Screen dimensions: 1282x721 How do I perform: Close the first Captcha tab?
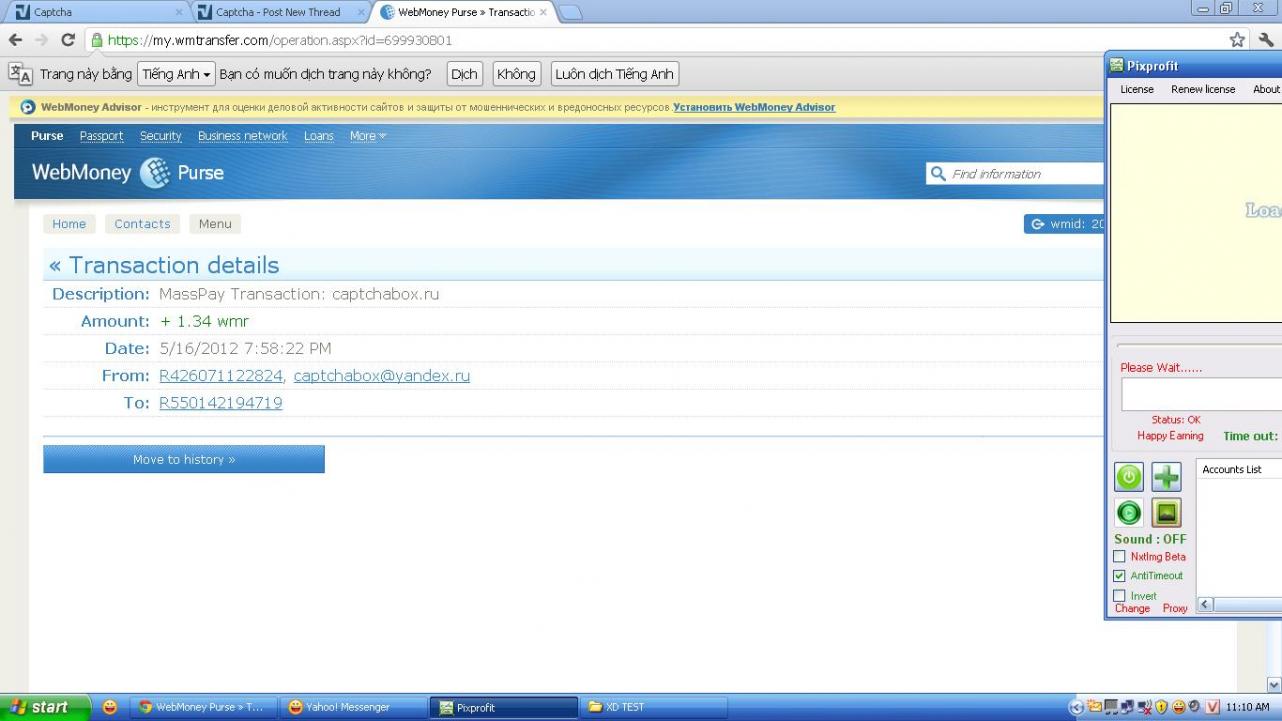[179, 13]
